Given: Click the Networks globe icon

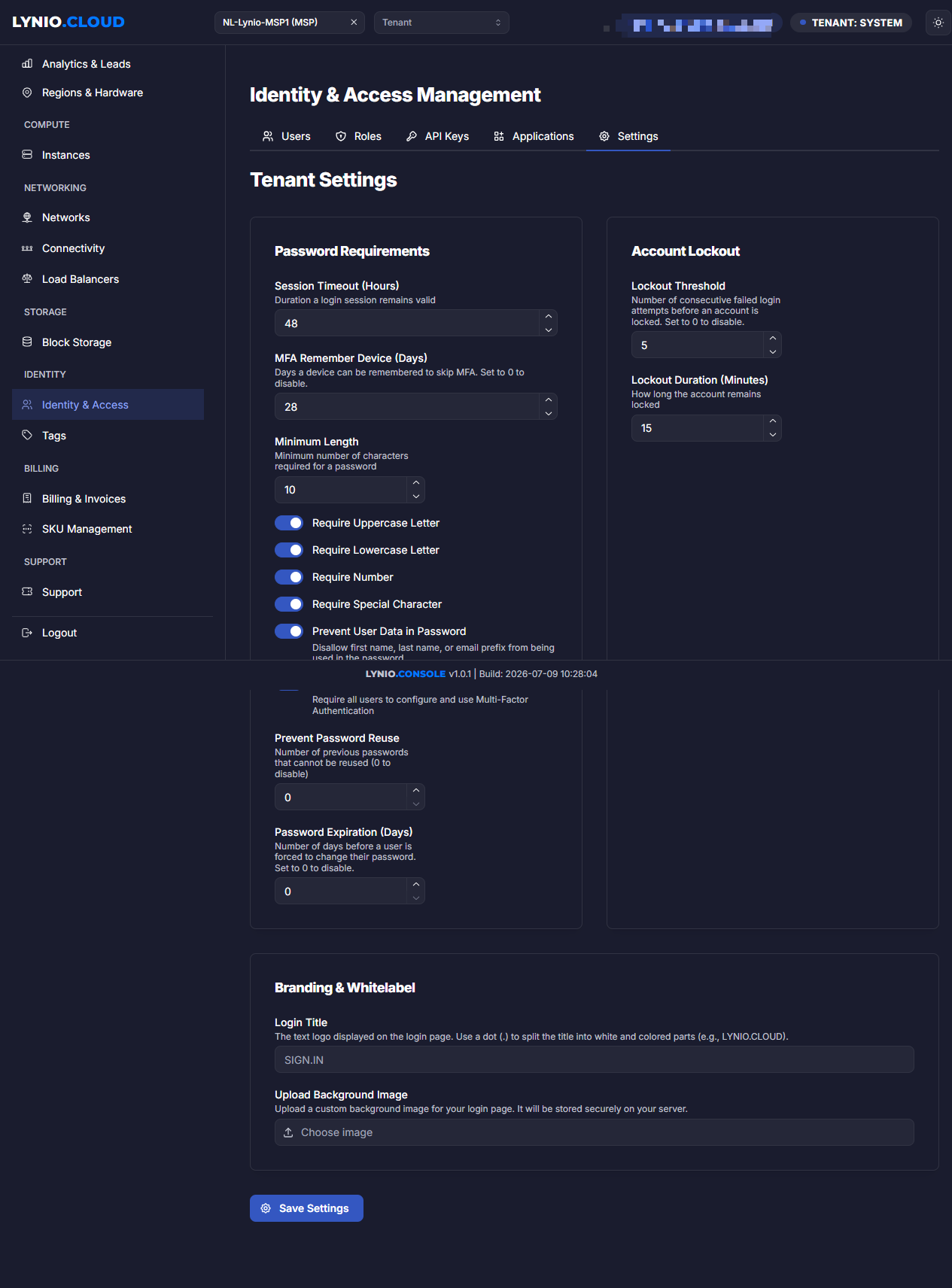Looking at the screenshot, I should tap(27, 217).
